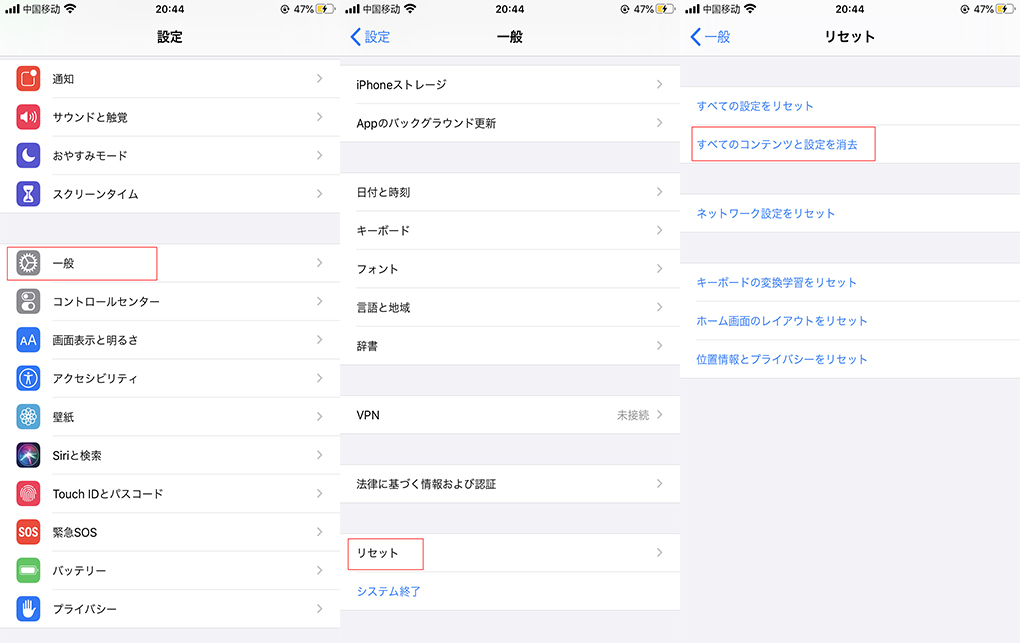
Task: Tap chevron on フォント row
Action: 660,268
